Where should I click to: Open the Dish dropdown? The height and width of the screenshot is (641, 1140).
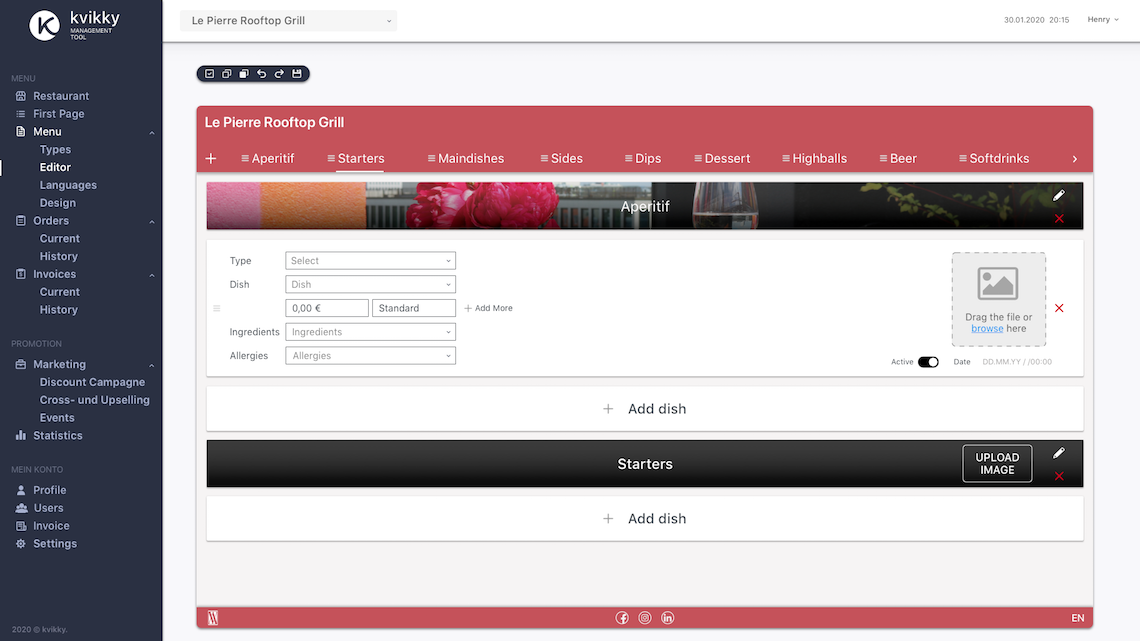click(x=370, y=284)
